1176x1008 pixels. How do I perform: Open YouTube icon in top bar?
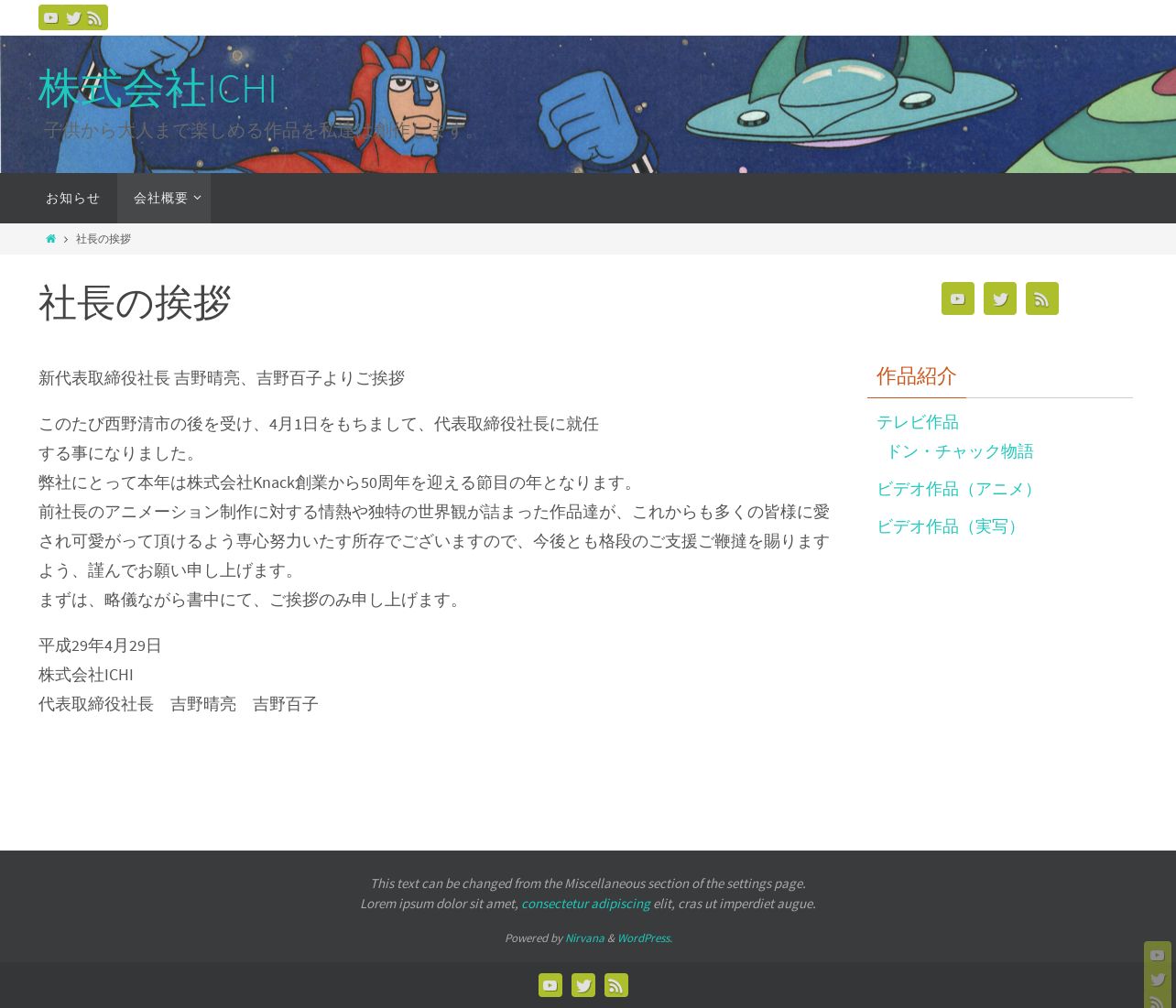[50, 18]
